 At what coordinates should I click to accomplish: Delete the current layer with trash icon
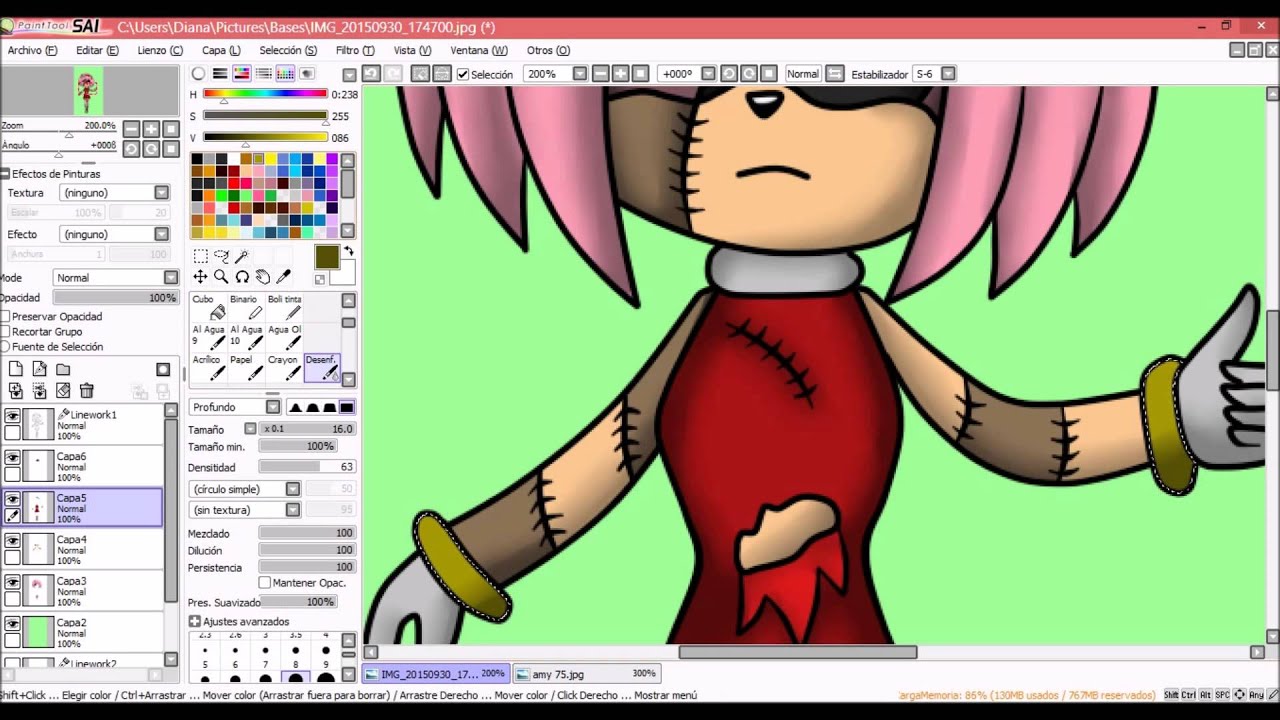point(86,391)
